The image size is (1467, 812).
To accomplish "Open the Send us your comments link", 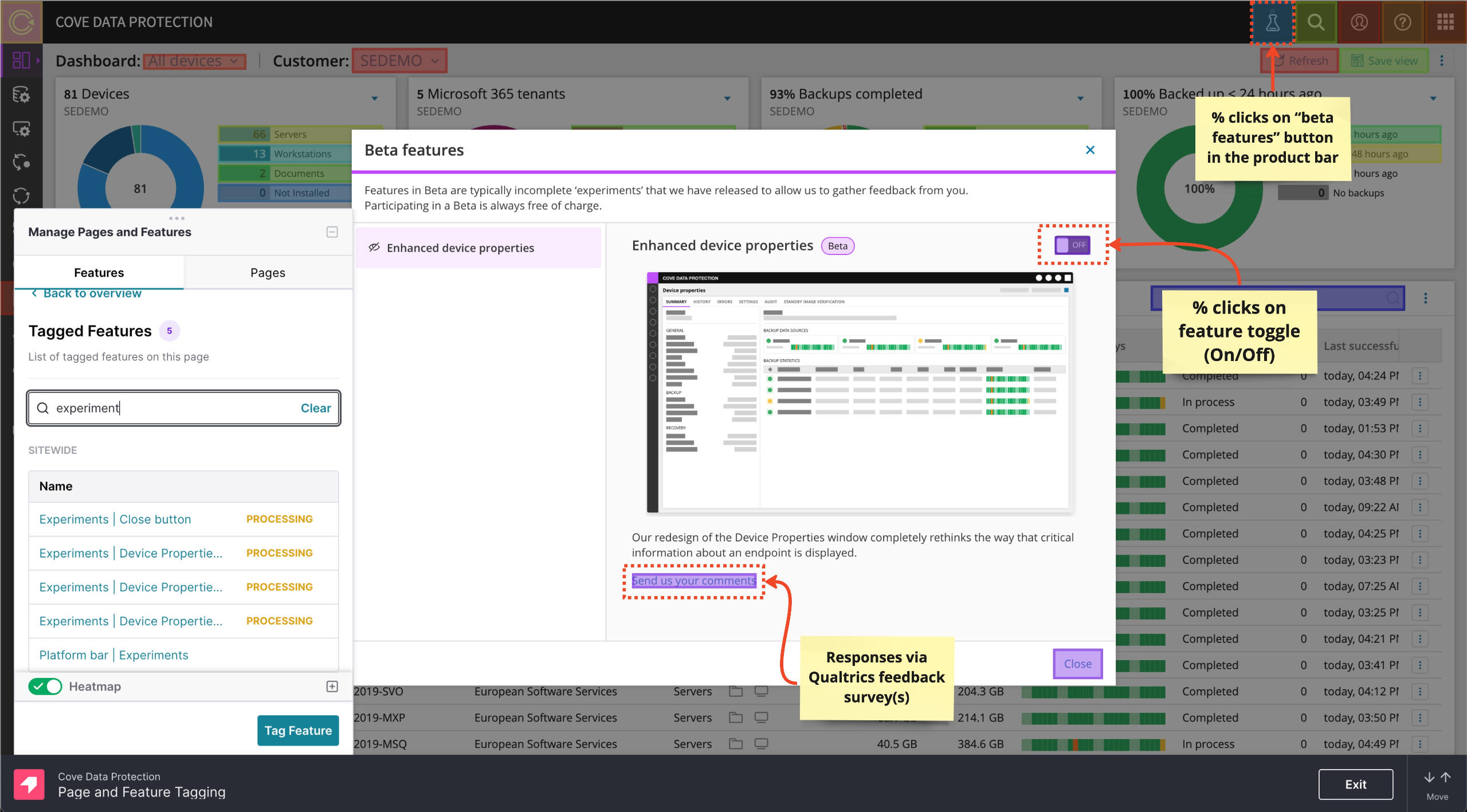I will (x=693, y=581).
